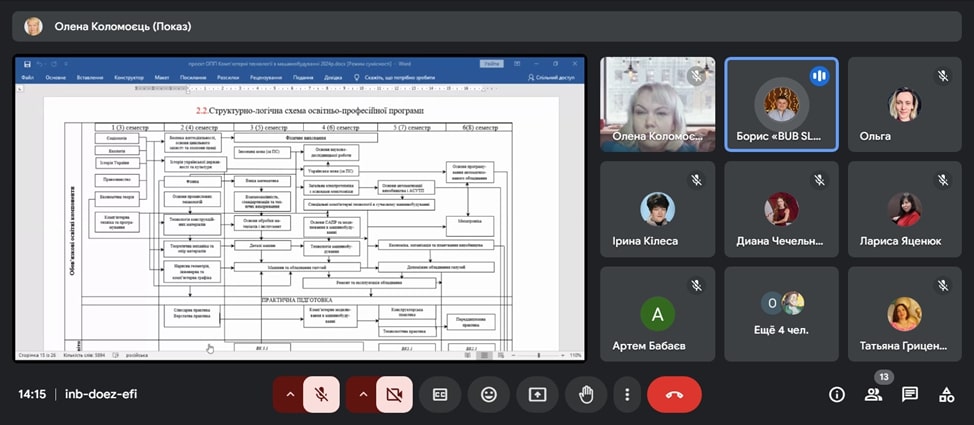Click the Save icon in Word title bar
The height and width of the screenshot is (425, 974).
click(27, 64)
